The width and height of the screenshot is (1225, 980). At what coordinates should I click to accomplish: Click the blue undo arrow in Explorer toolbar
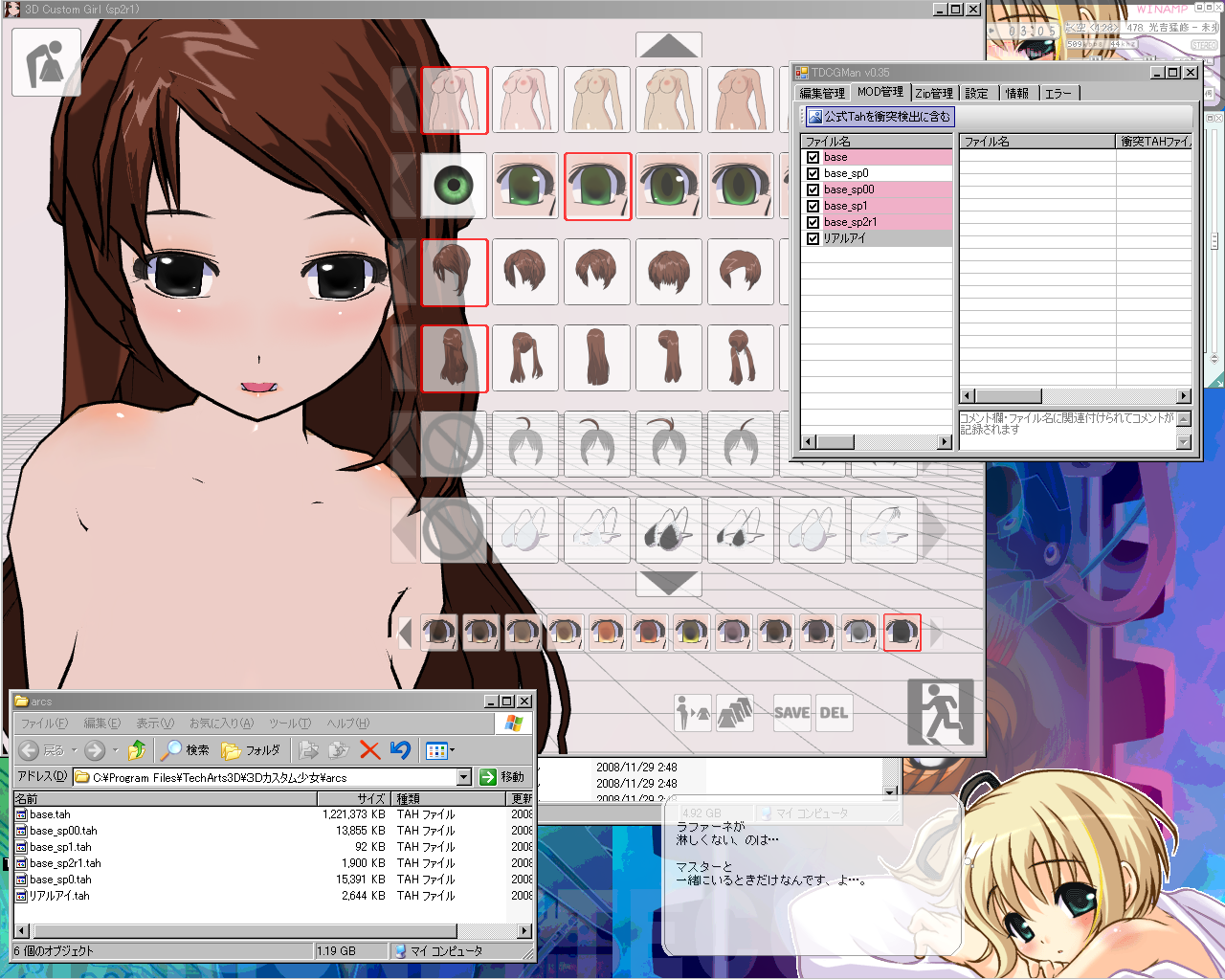[401, 750]
